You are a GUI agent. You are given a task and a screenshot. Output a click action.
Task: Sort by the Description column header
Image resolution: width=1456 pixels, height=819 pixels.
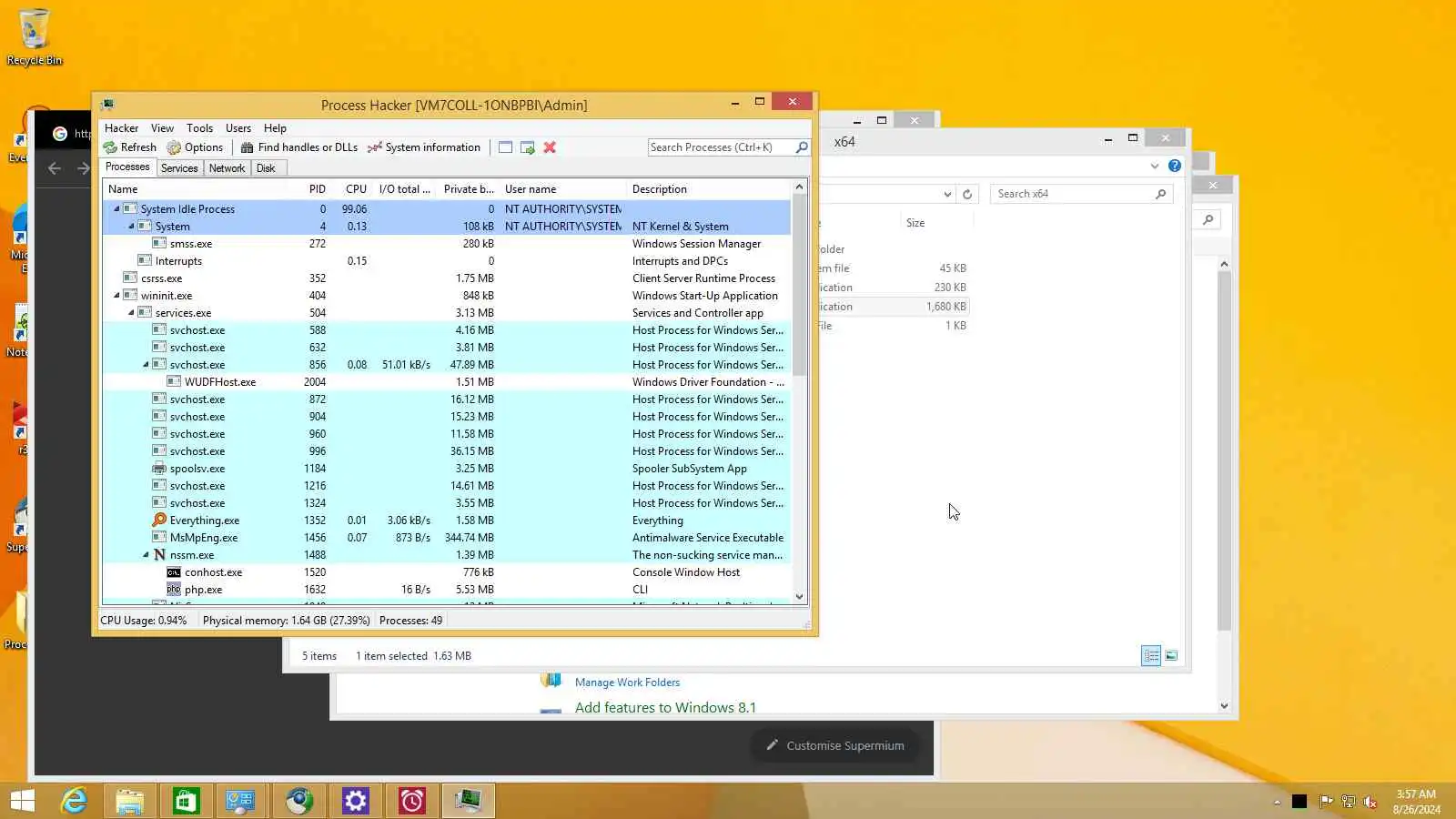(710, 189)
